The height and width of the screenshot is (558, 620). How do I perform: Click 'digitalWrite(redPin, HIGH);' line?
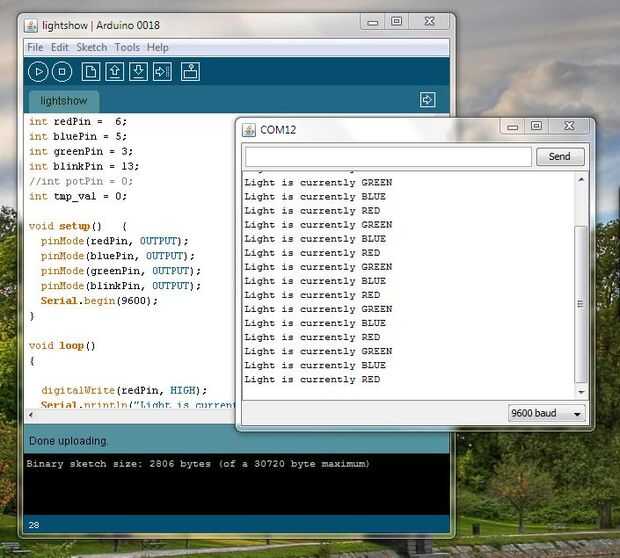[x=124, y=391]
